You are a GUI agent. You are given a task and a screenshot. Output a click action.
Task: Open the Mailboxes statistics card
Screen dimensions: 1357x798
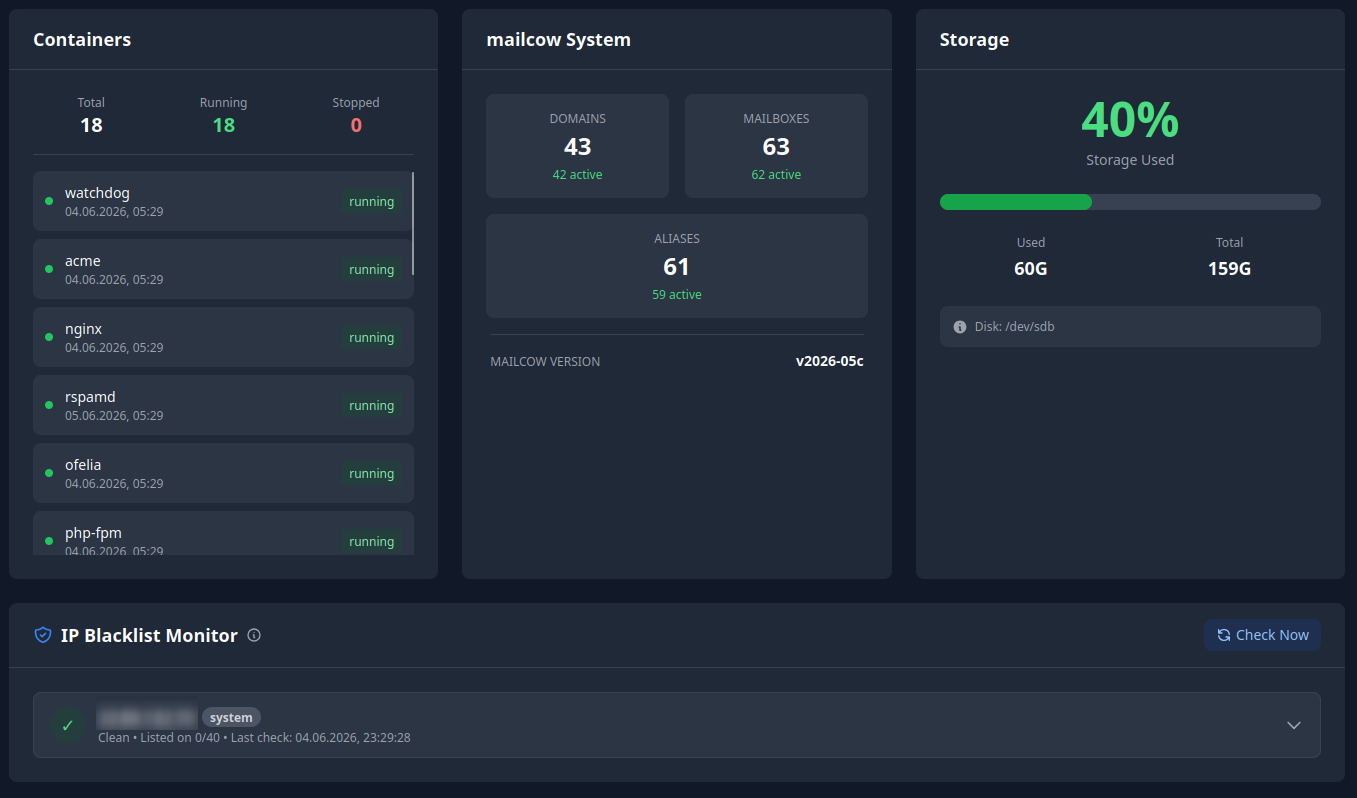(776, 146)
